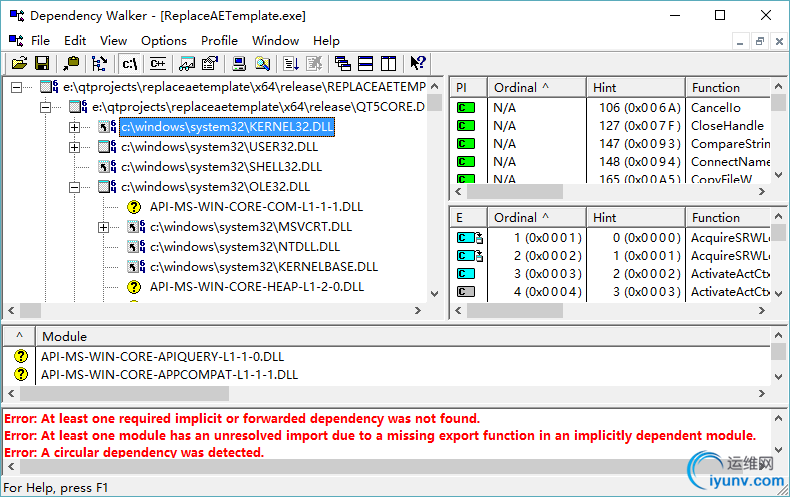Click the document icon beside File menu
The image size is (790, 497).
click(x=16, y=40)
